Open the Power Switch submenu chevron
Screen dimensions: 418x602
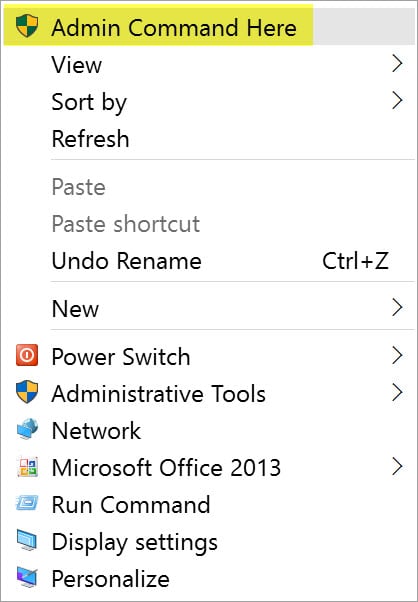click(397, 355)
